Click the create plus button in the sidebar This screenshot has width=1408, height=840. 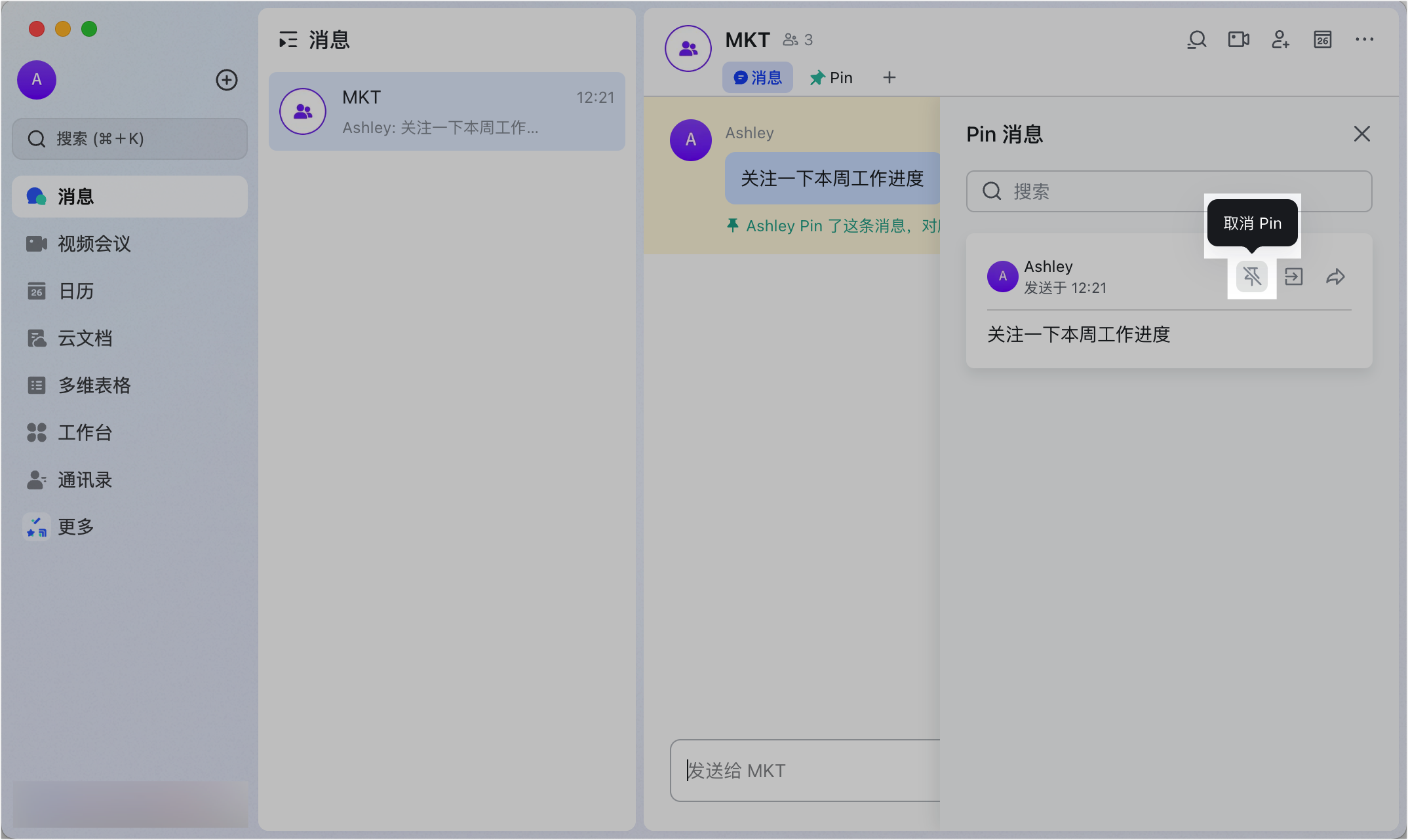[227, 80]
